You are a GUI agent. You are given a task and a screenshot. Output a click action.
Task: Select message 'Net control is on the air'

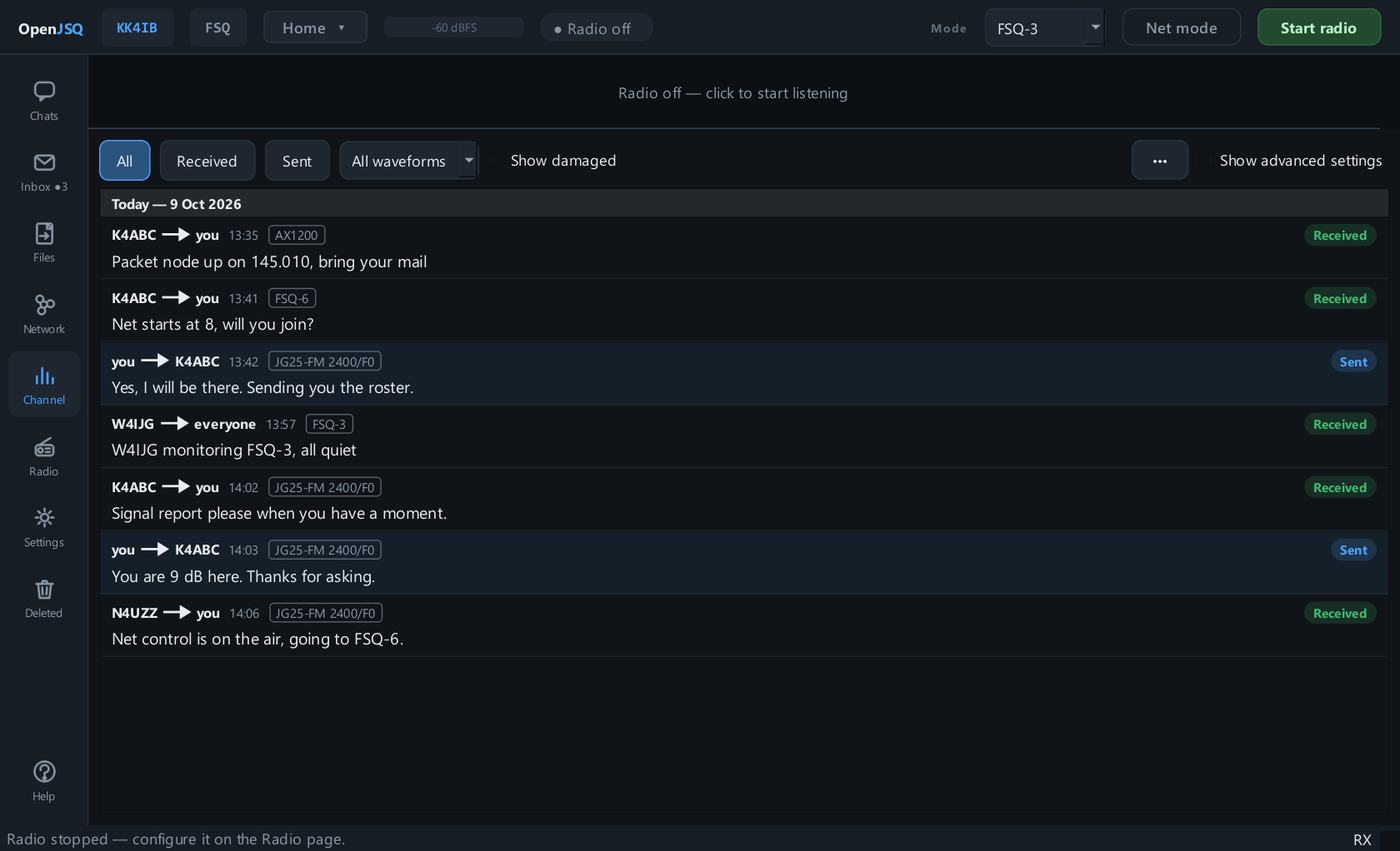[744, 626]
